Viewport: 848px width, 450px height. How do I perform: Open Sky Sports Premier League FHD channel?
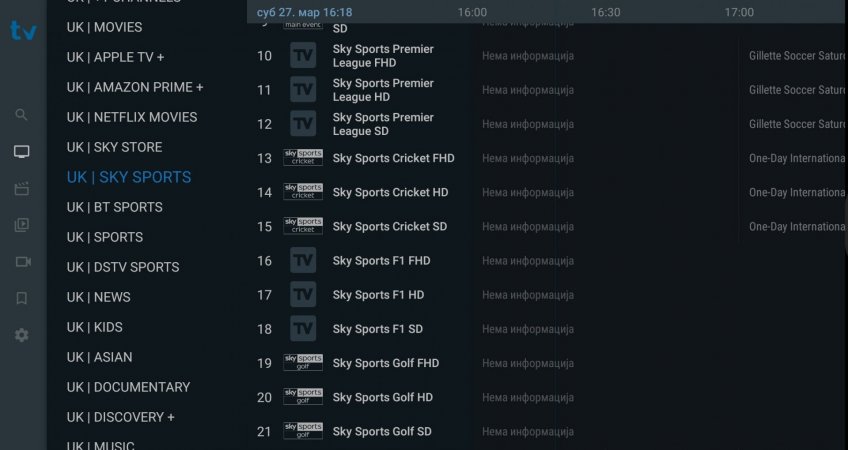point(383,56)
